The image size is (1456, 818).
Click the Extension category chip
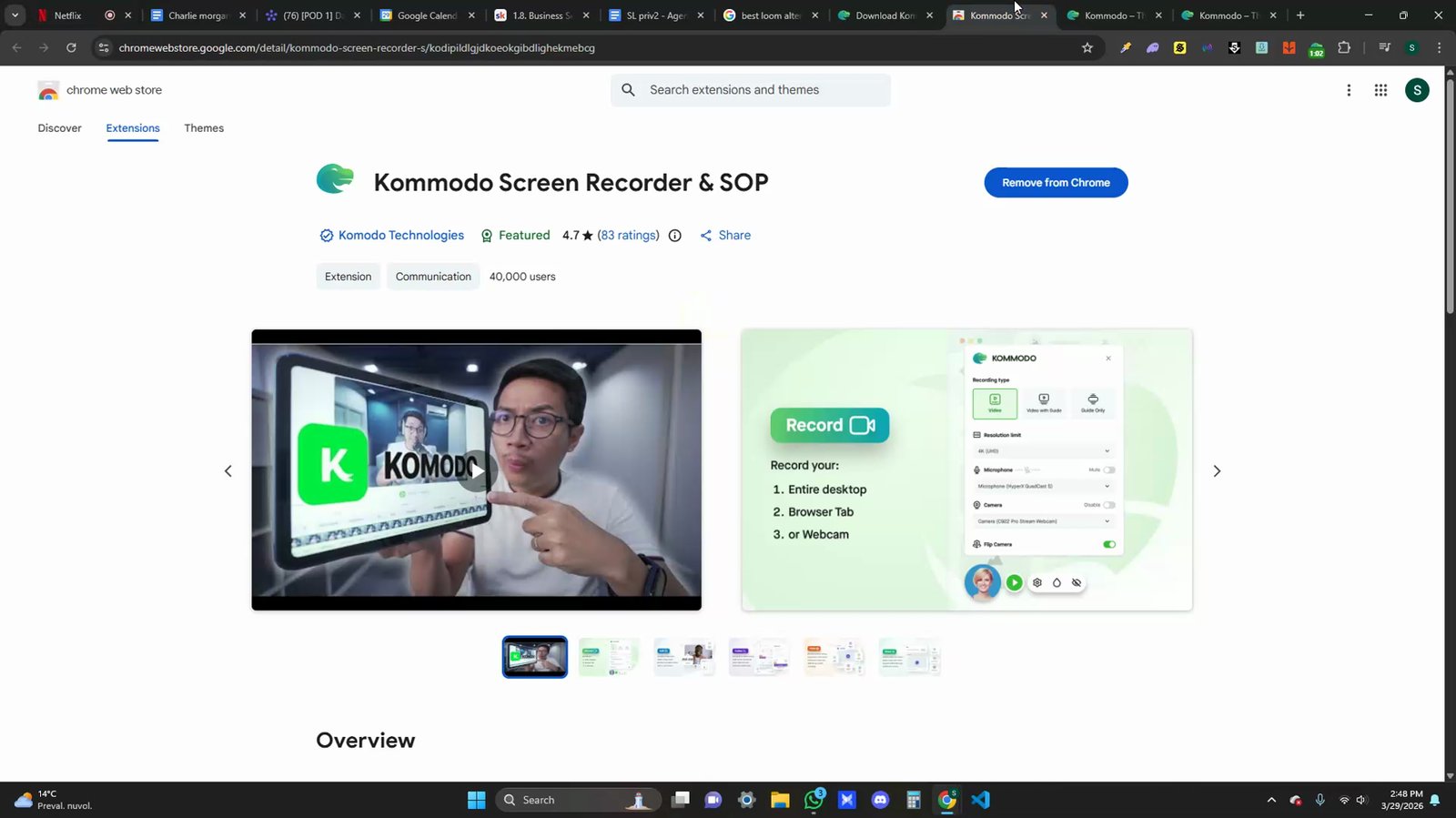click(x=348, y=277)
